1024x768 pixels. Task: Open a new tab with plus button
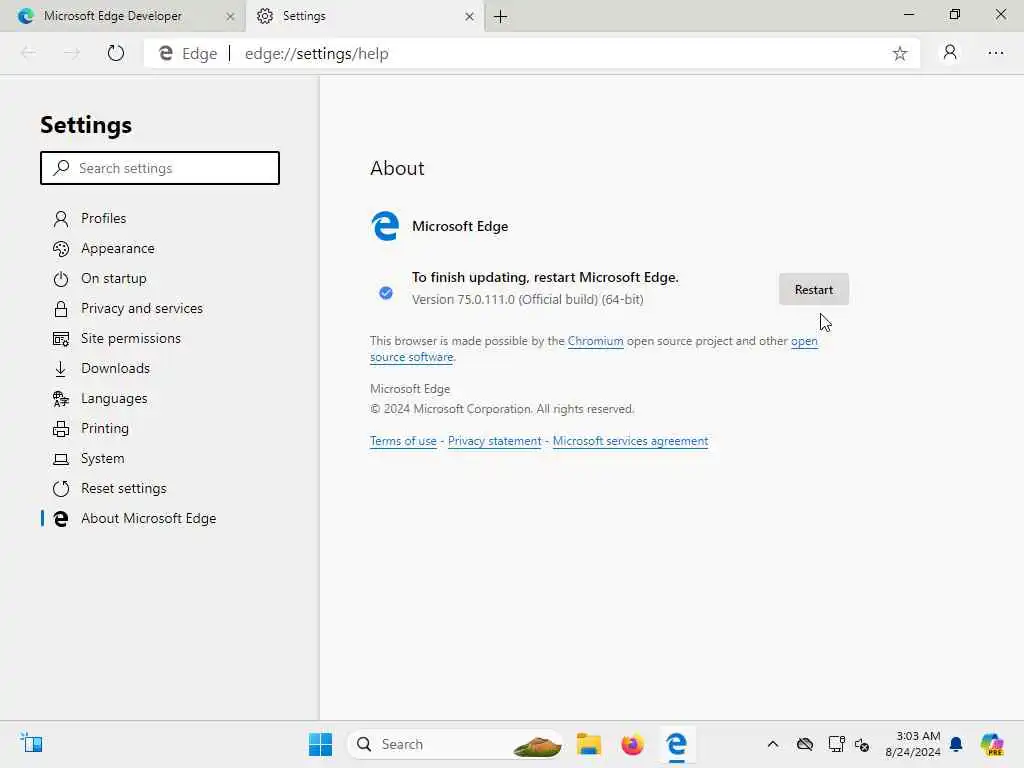tap(500, 16)
